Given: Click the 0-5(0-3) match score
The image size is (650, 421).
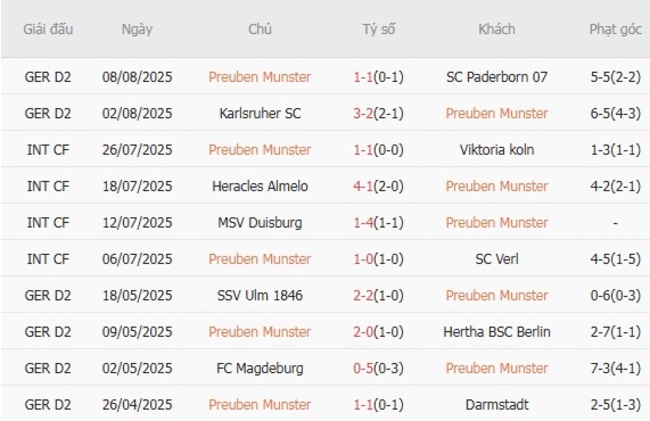Looking at the screenshot, I should (379, 368).
